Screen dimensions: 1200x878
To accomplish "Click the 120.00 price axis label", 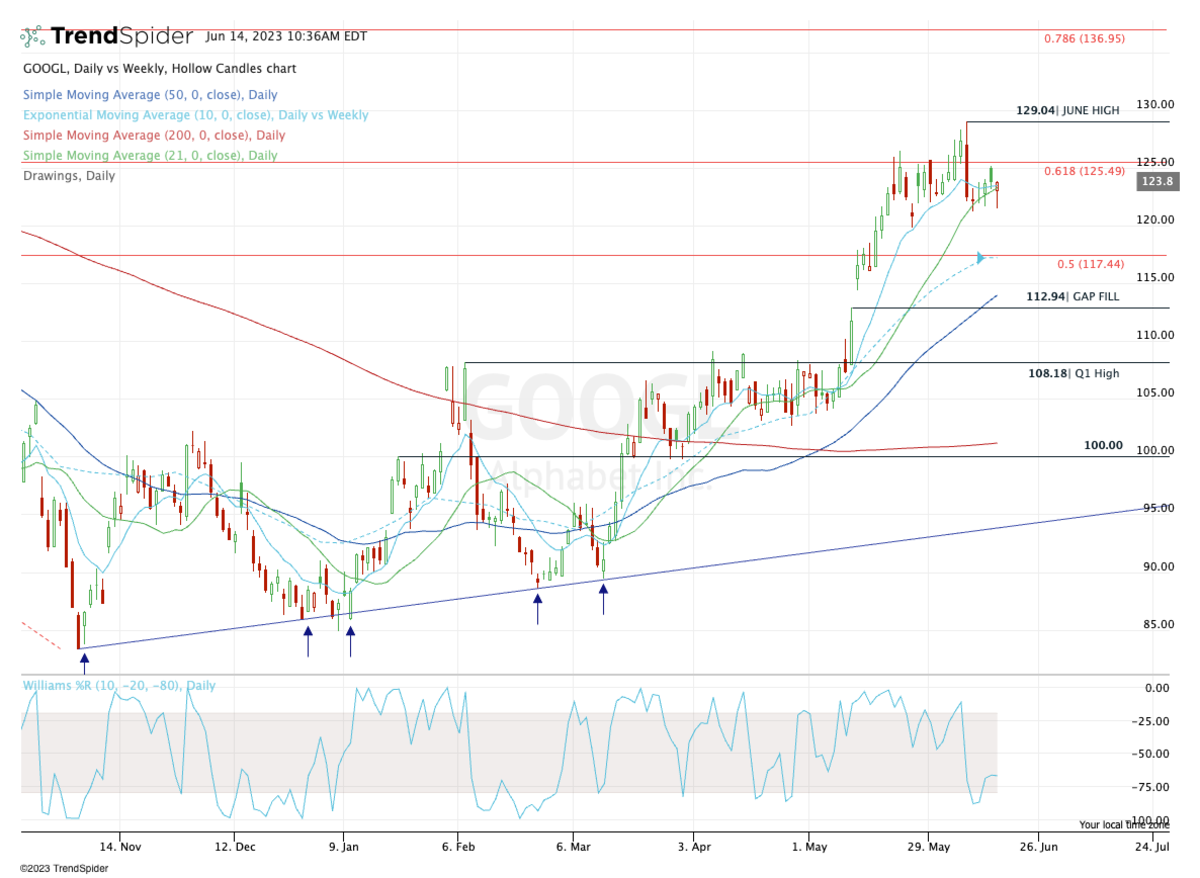I will [x=1155, y=219].
